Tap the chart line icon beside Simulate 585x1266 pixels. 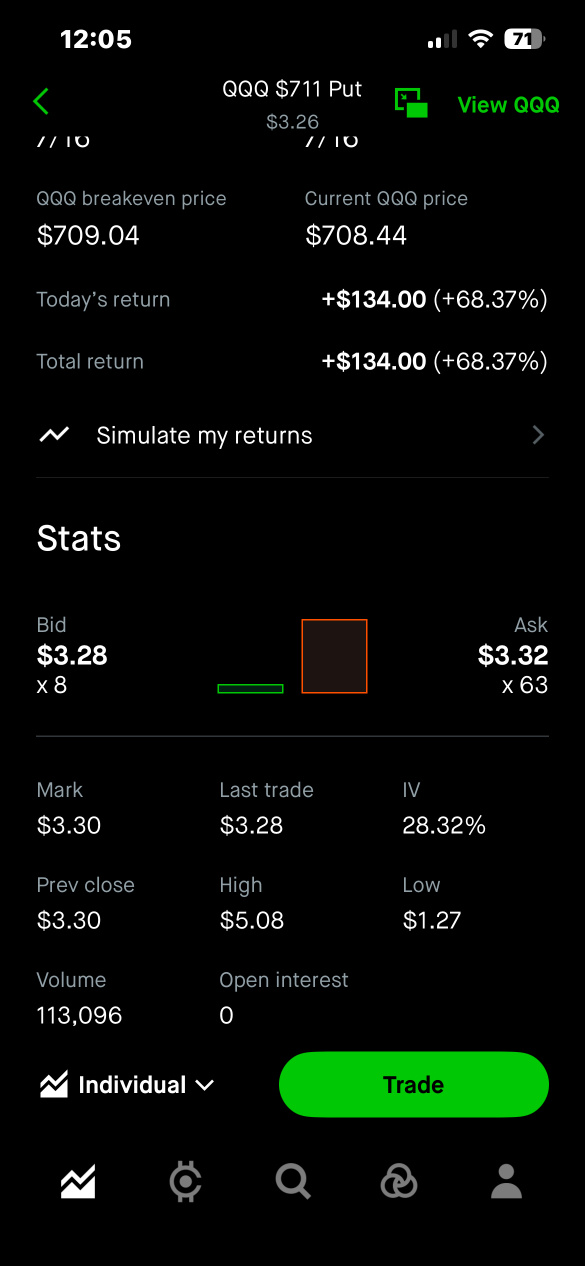54,435
